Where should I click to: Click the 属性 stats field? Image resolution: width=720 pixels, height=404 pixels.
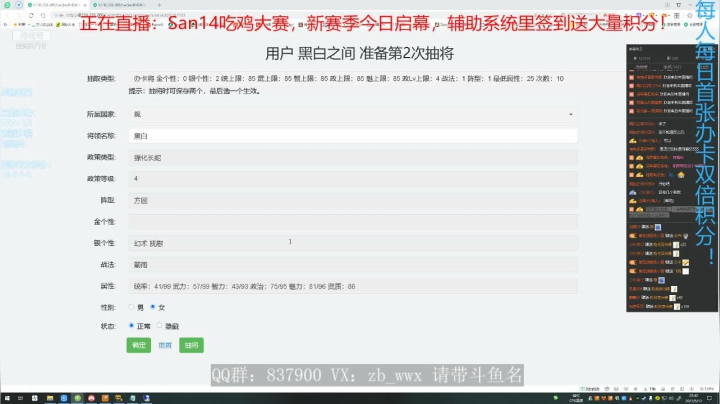(x=353, y=286)
